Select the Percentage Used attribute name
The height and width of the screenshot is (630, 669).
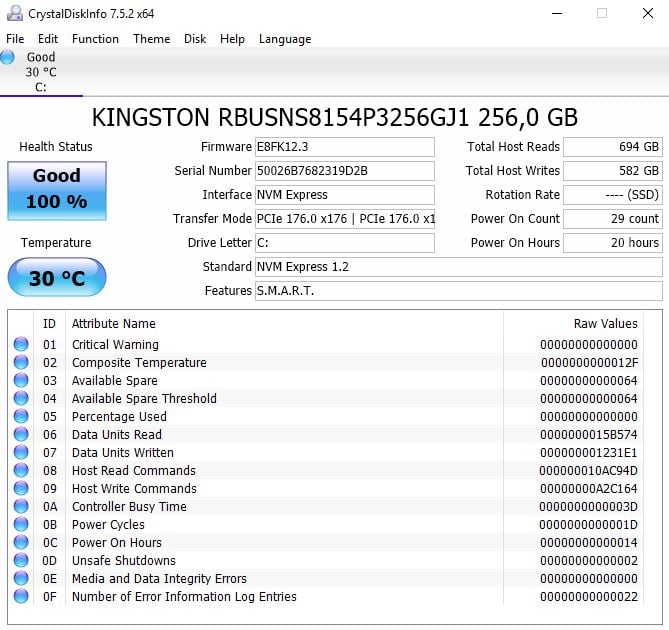click(x=119, y=416)
